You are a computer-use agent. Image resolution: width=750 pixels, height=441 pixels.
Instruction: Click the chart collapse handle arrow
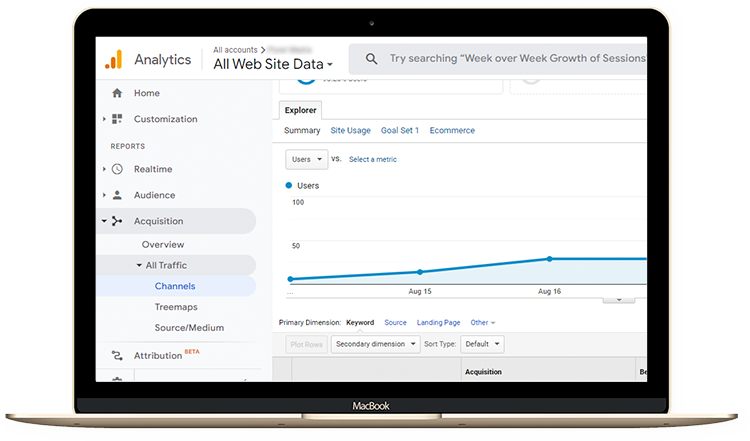pyautogui.click(x=619, y=300)
